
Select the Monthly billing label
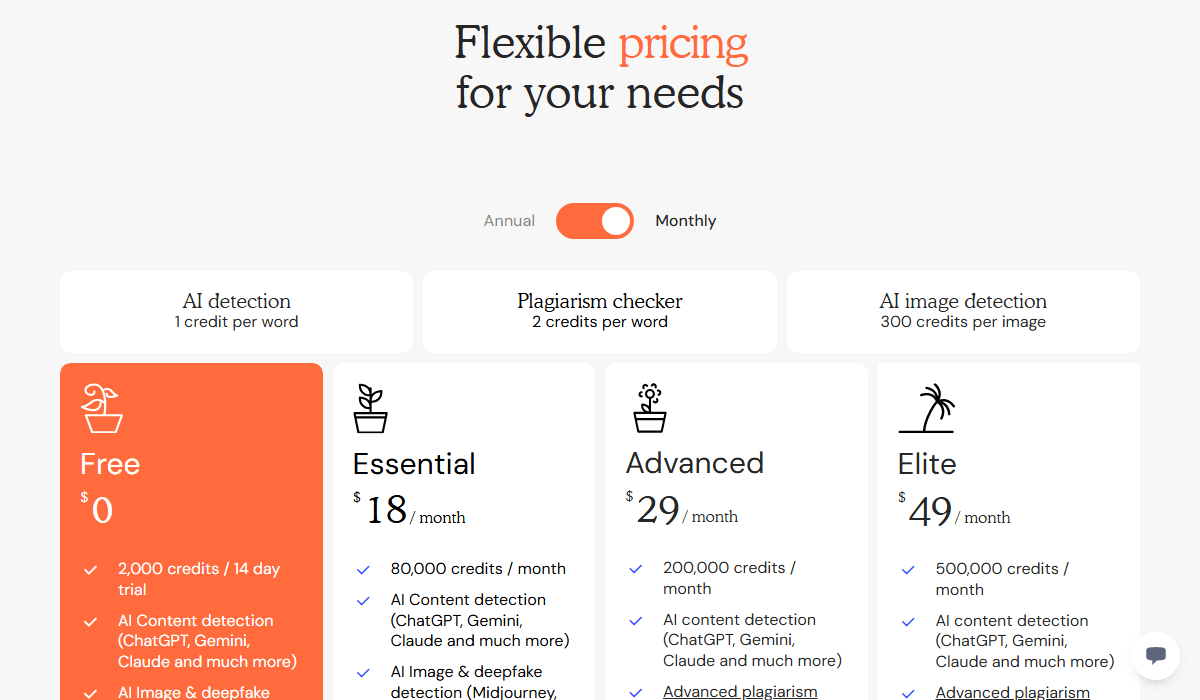(x=685, y=221)
